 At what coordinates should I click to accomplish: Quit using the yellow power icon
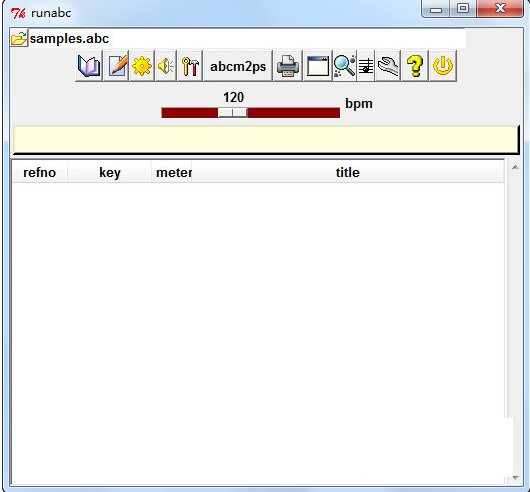tap(443, 66)
